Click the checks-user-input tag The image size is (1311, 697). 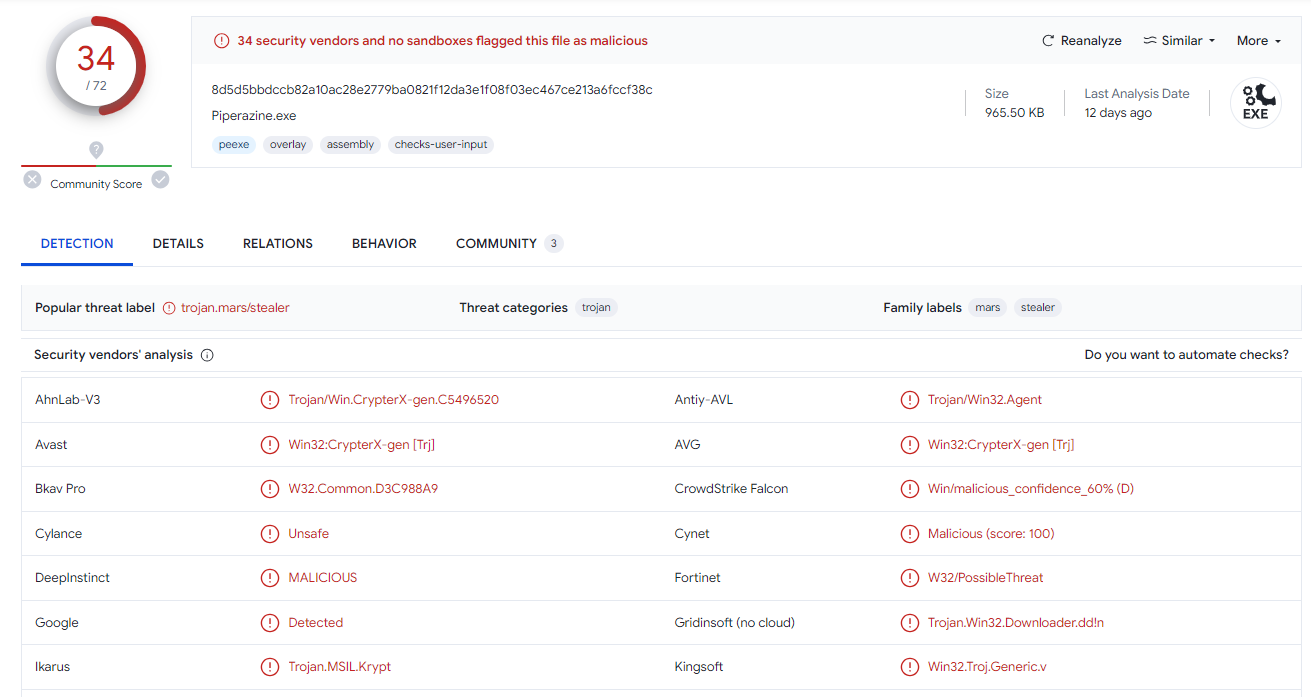click(x=441, y=145)
